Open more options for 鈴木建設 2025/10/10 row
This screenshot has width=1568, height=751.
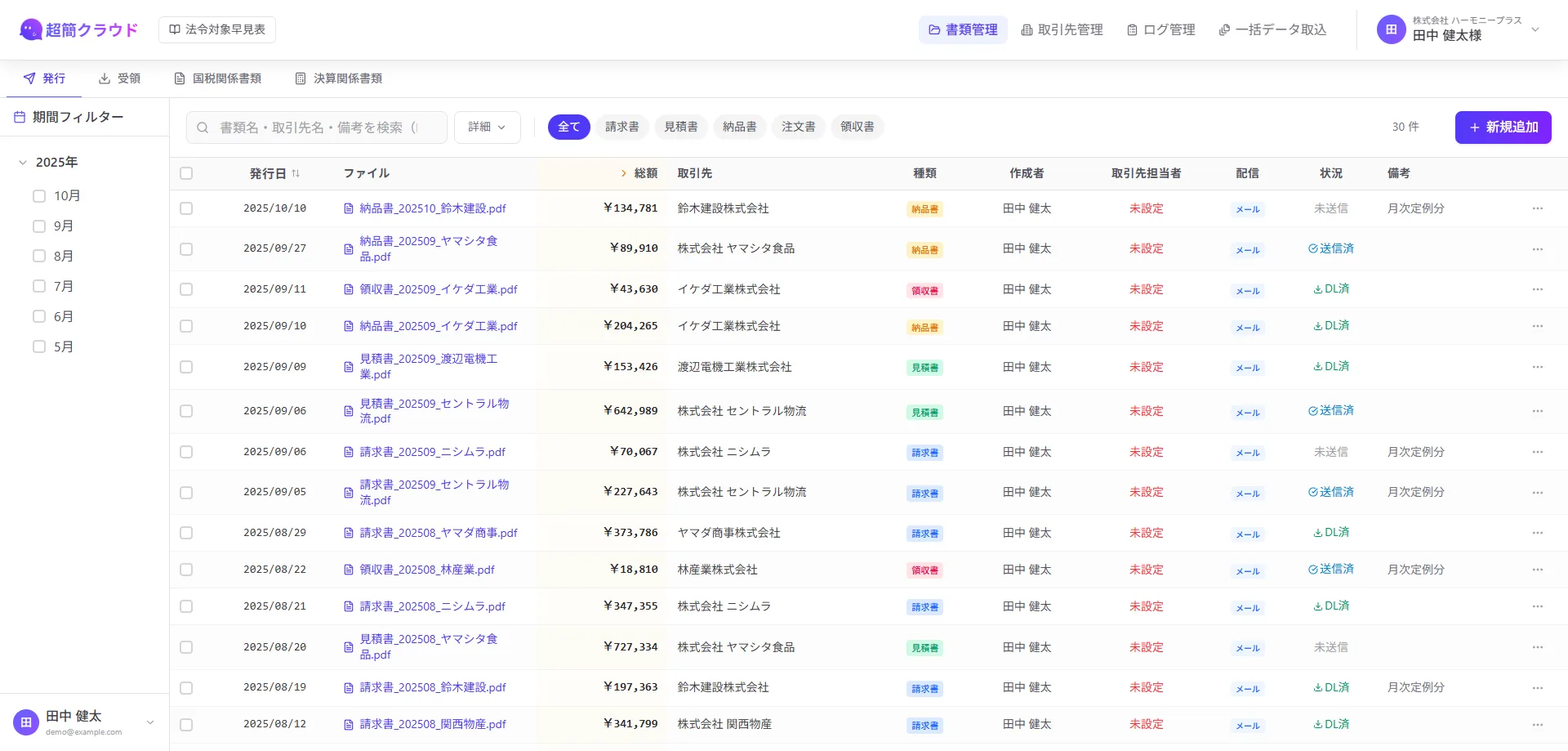tap(1538, 208)
